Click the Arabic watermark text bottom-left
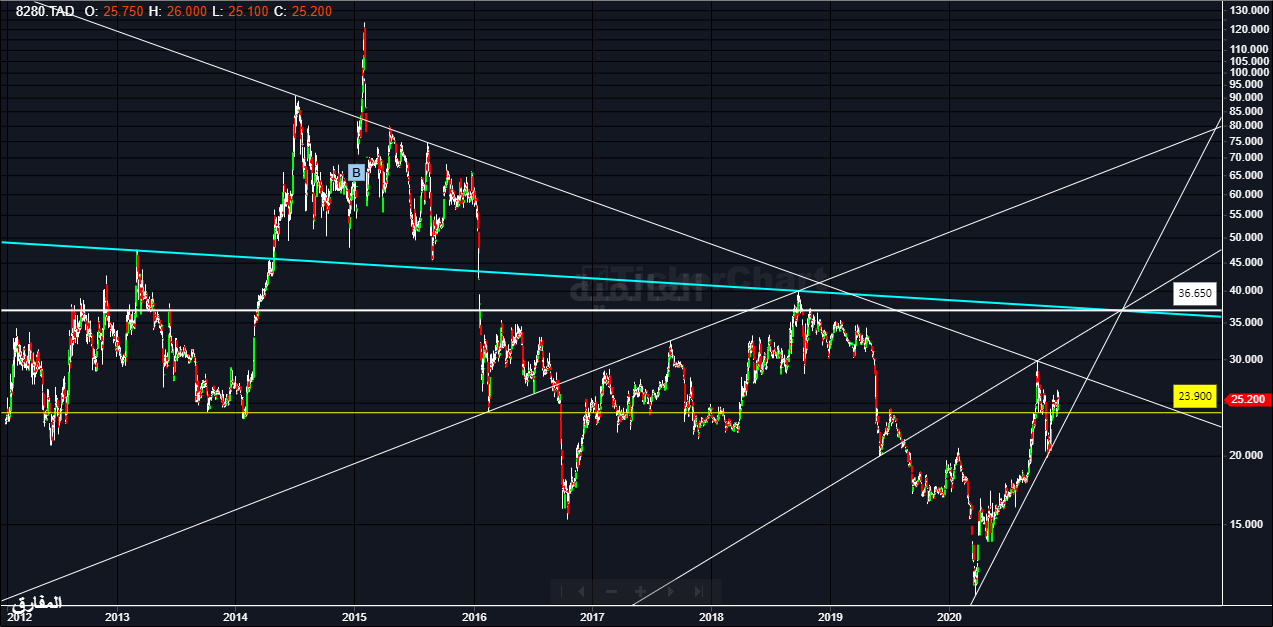1273x627 pixels. 36,602
